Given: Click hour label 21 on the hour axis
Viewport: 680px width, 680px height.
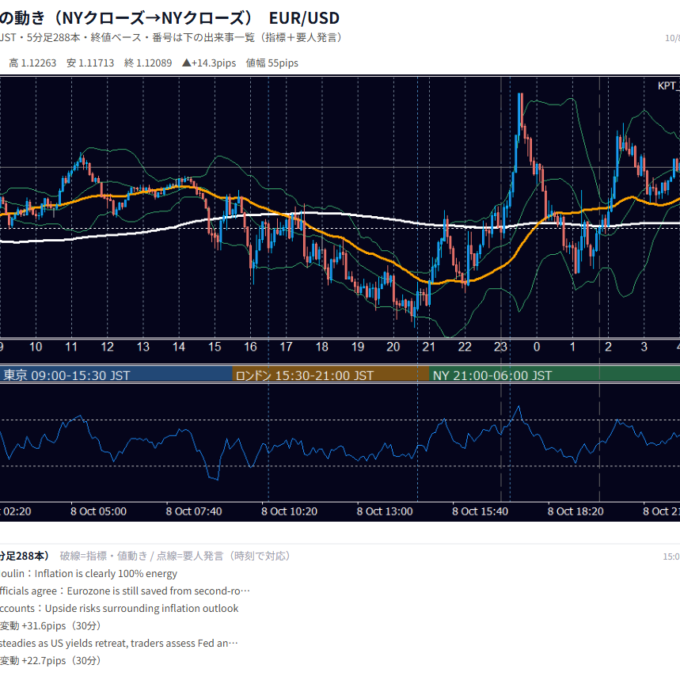Looking at the screenshot, I should [429, 347].
